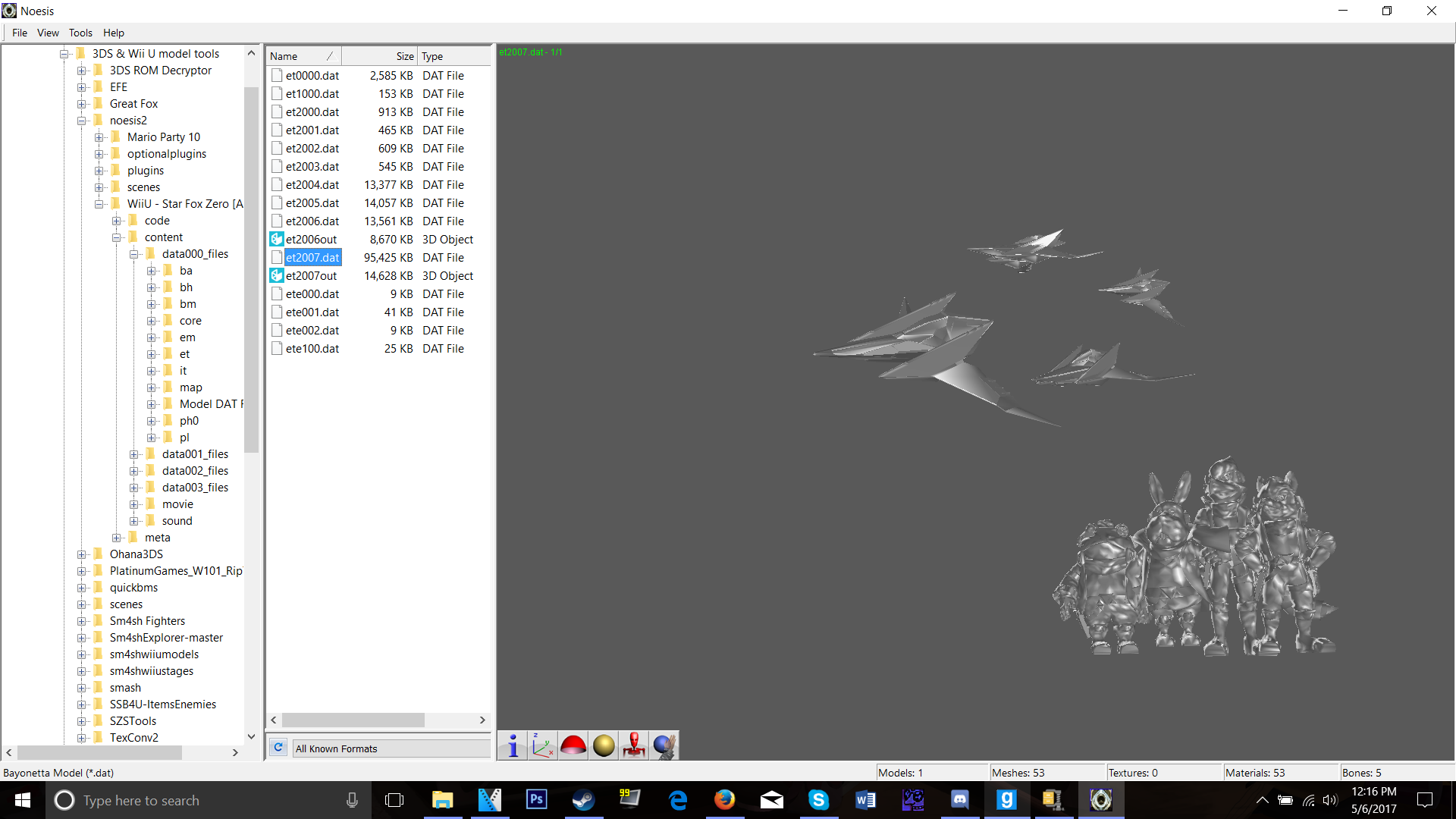The width and height of the screenshot is (1456, 819).
Task: Click the folder tree vertical scrollbar
Action: [251, 269]
